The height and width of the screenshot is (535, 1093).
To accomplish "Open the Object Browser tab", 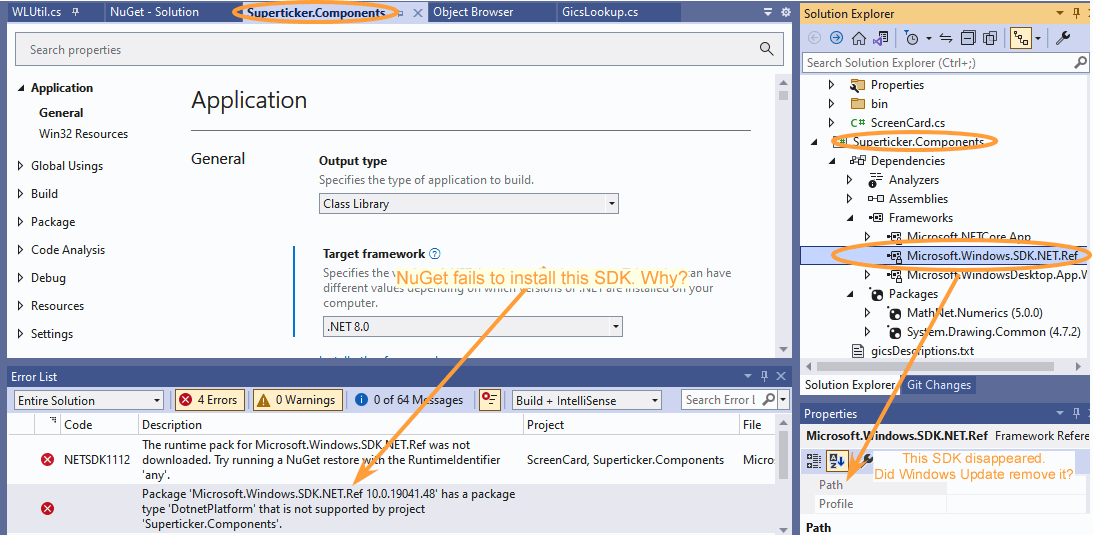I will click(x=473, y=12).
